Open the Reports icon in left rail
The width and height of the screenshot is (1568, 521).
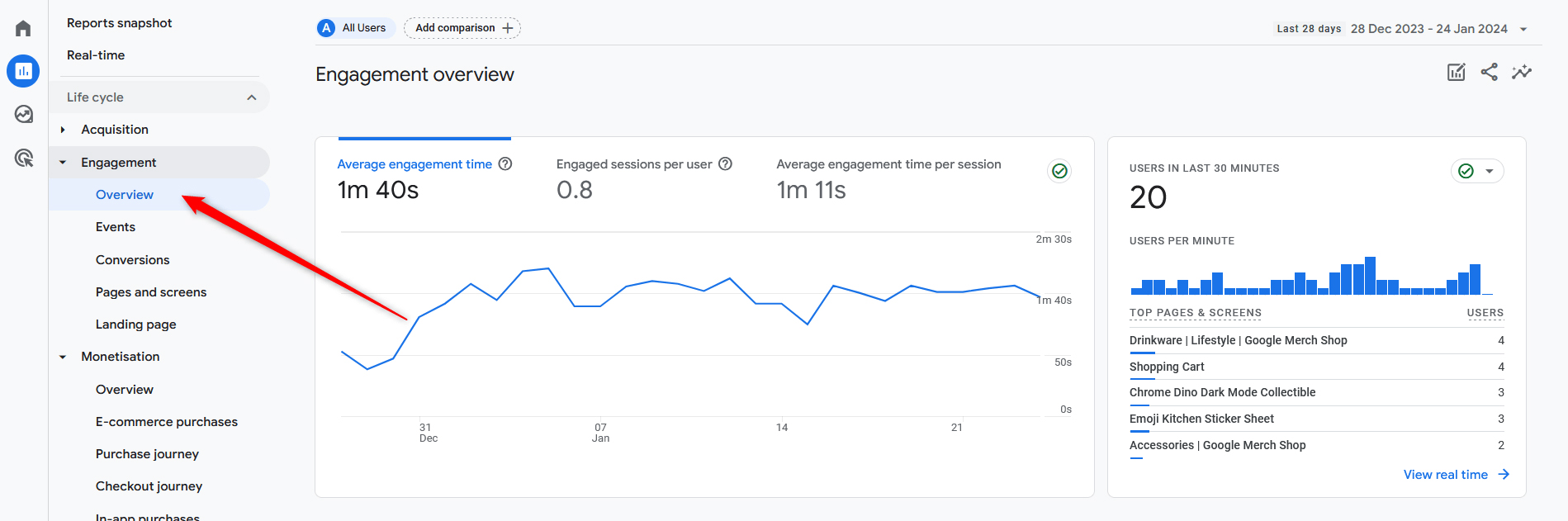click(23, 71)
